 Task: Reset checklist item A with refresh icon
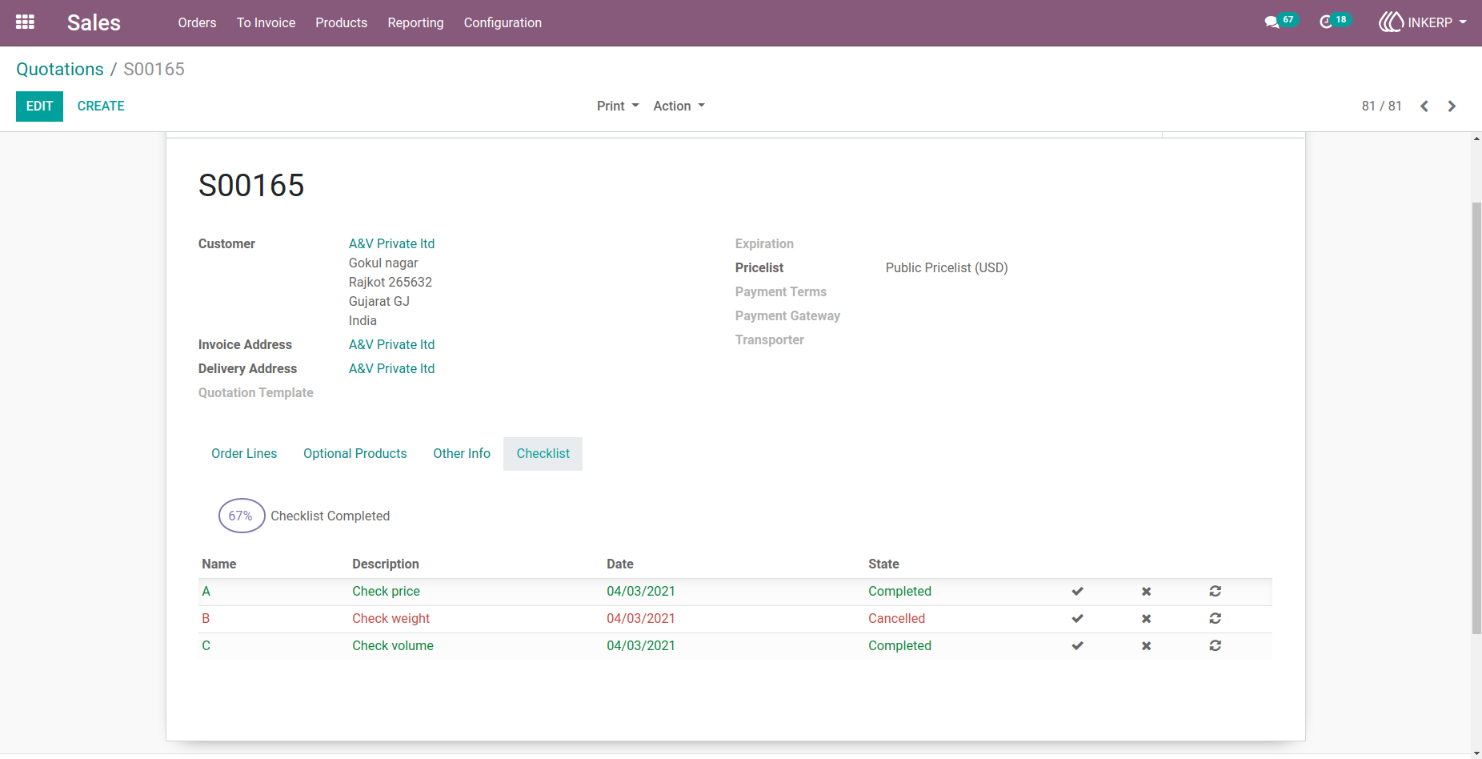pyautogui.click(x=1215, y=592)
